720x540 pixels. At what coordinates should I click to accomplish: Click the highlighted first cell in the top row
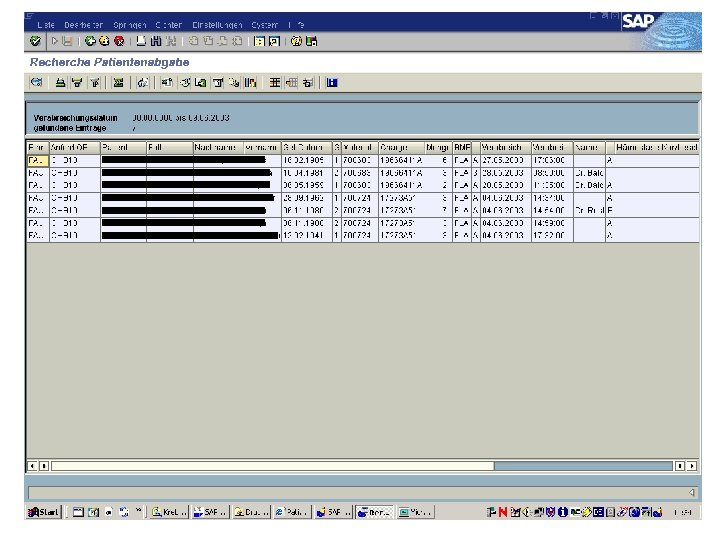click(38, 160)
